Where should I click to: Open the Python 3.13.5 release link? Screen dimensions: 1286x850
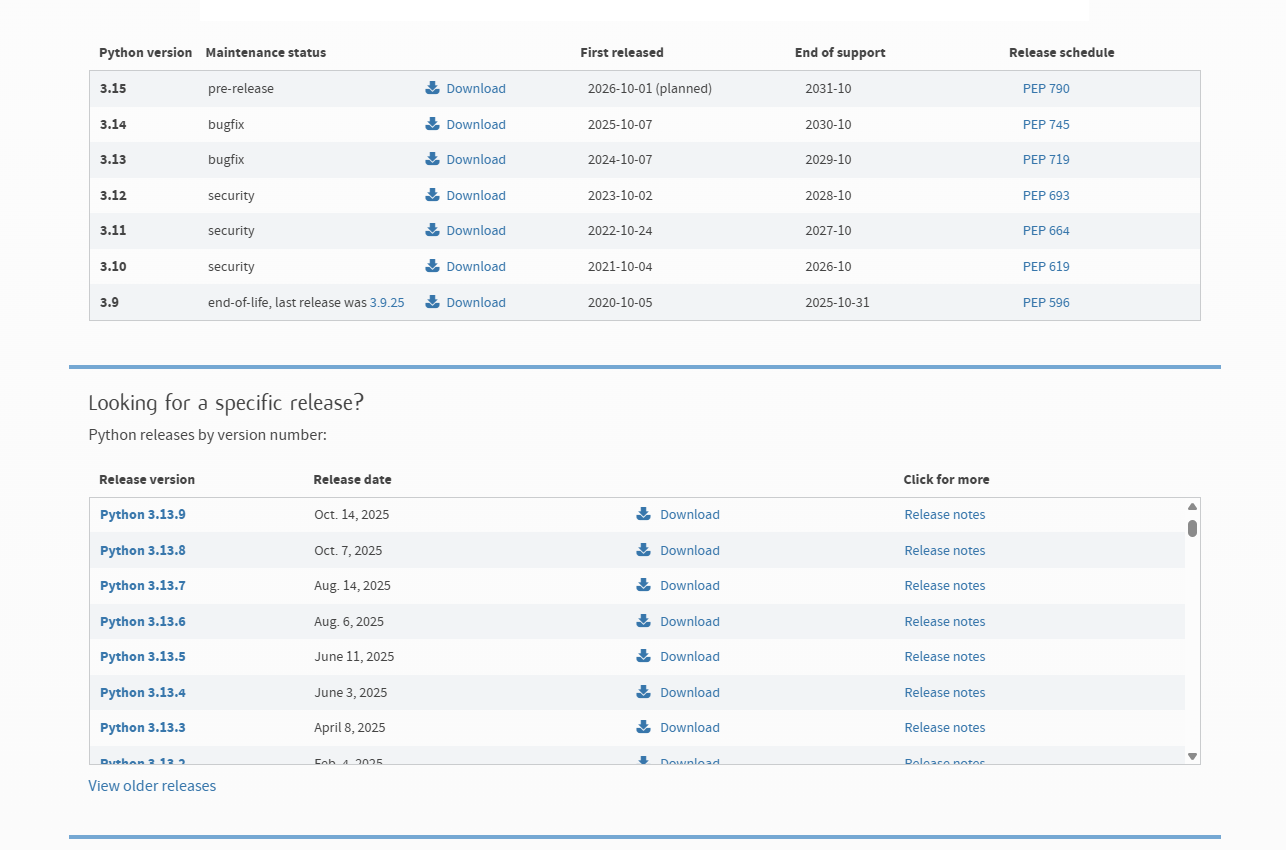point(143,657)
